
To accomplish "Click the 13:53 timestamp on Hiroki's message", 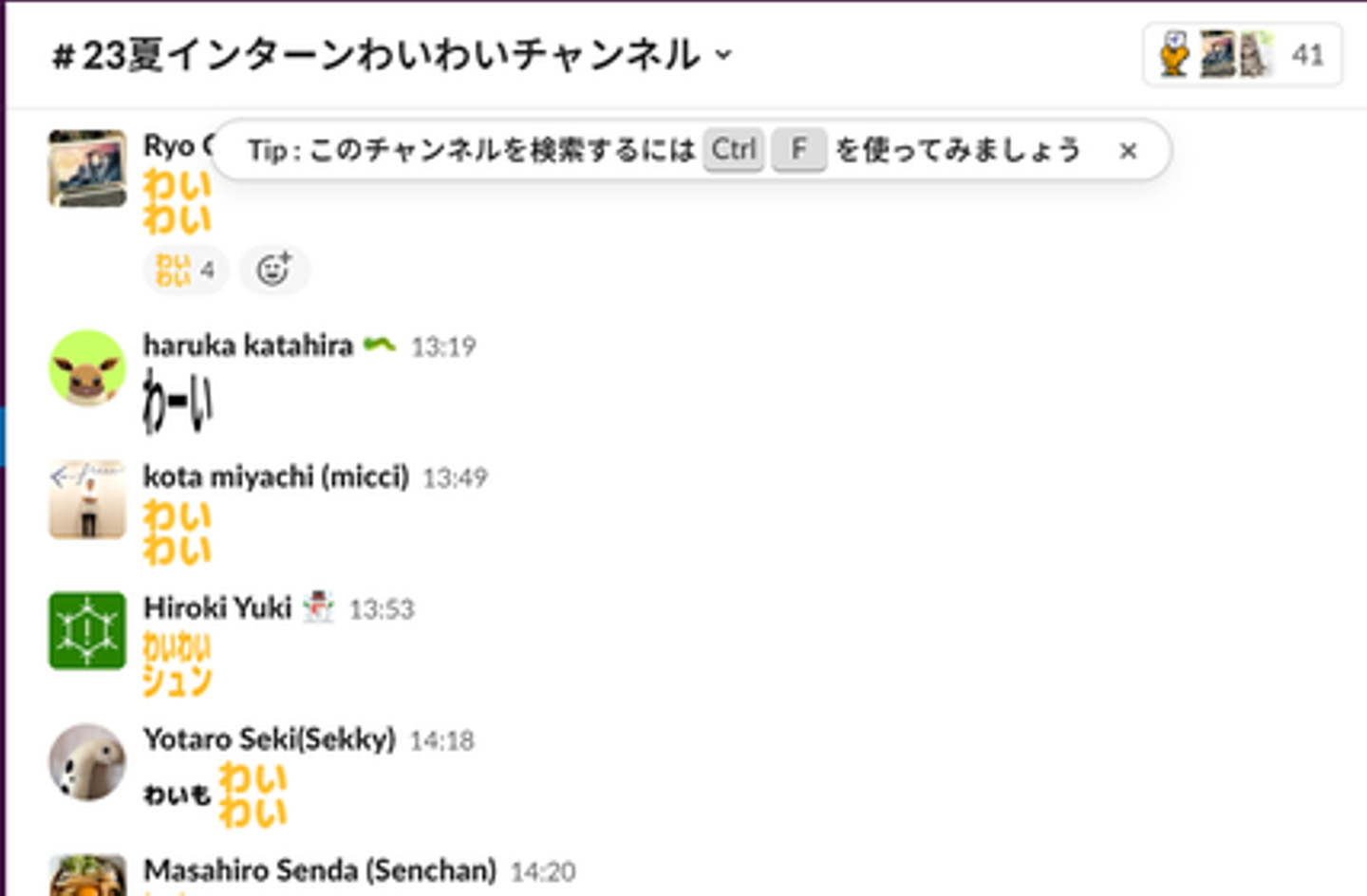I will tap(382, 608).
